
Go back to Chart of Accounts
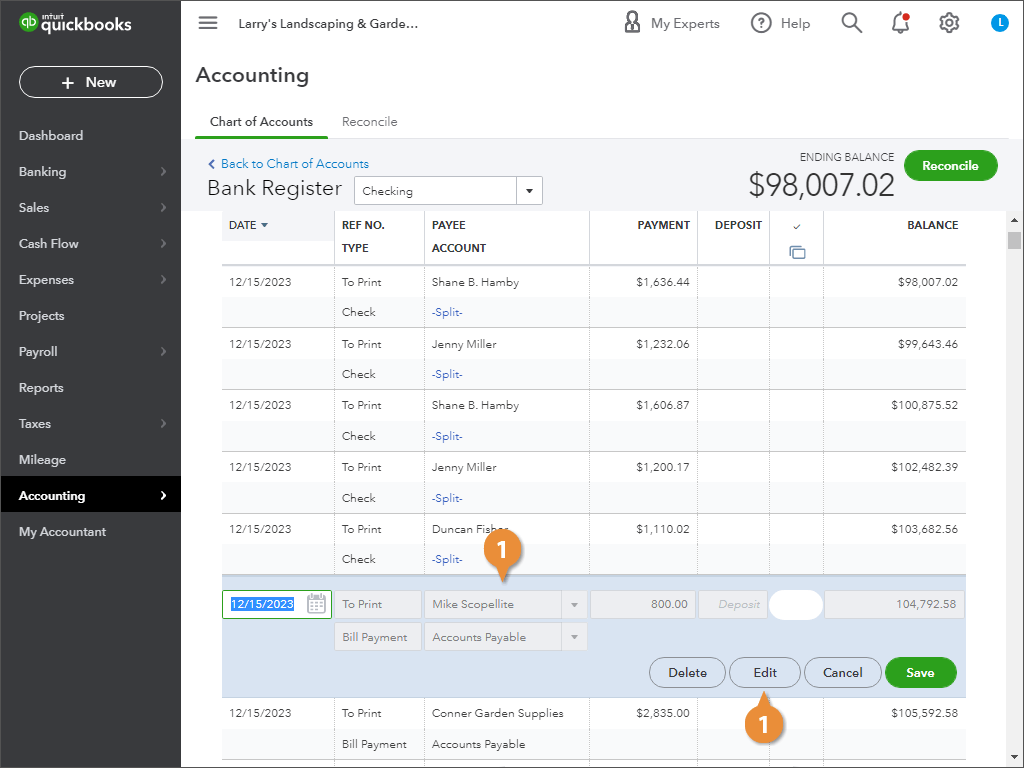(288, 164)
